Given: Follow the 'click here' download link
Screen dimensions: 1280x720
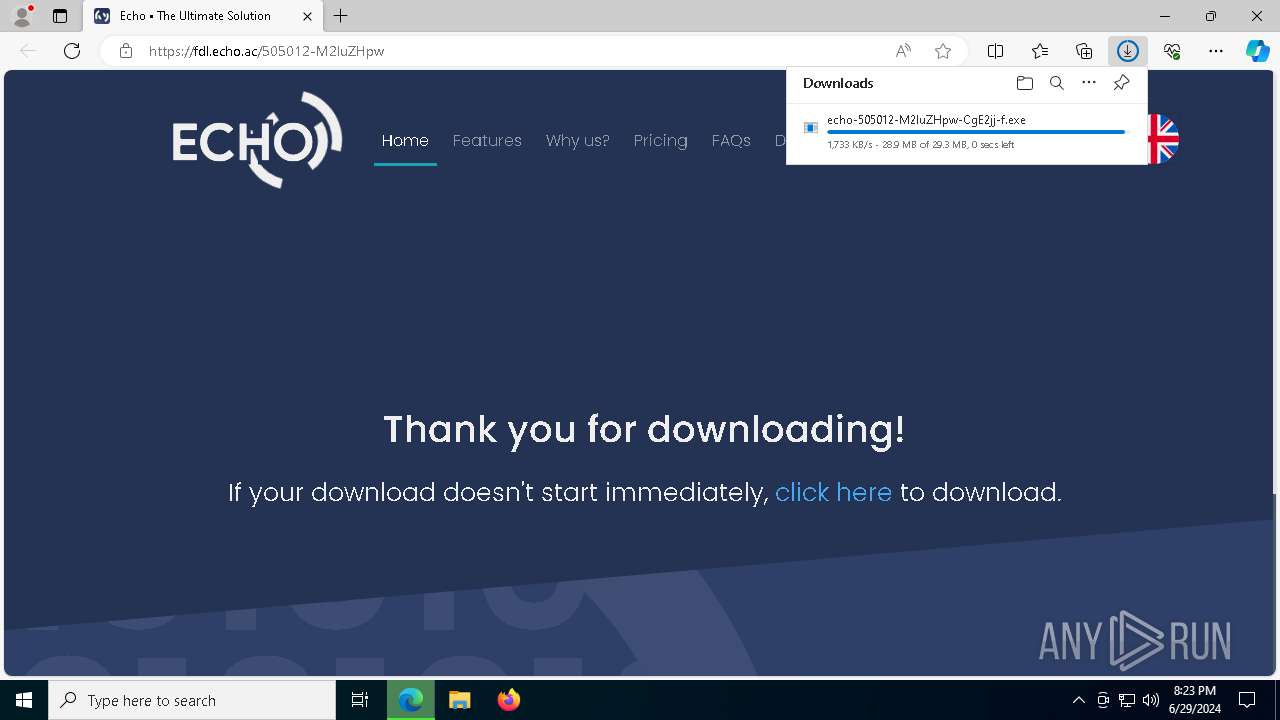Looking at the screenshot, I should tap(833, 492).
